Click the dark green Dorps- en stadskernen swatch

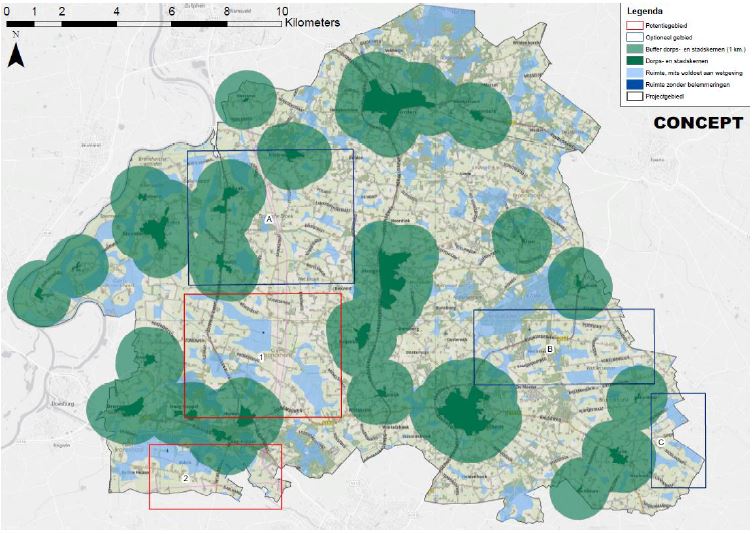pos(632,61)
